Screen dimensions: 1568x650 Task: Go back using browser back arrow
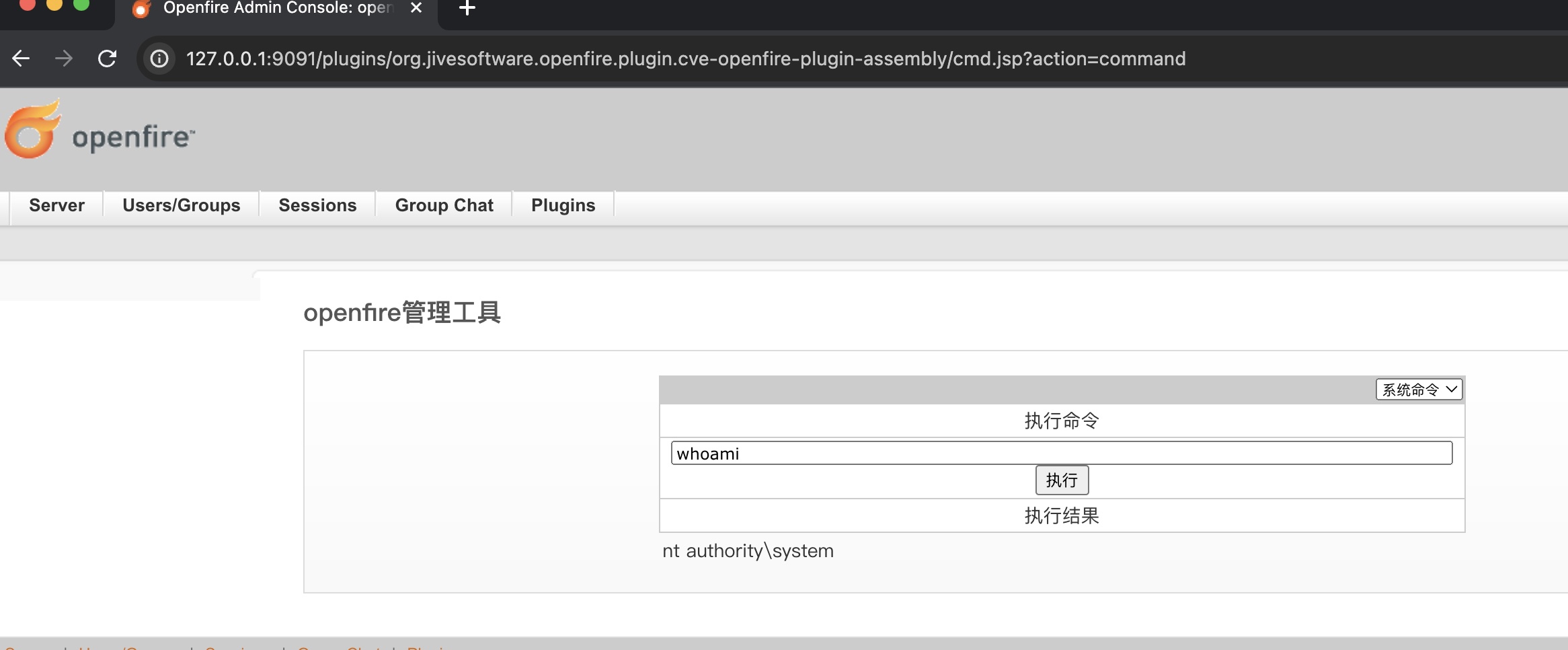(x=21, y=59)
